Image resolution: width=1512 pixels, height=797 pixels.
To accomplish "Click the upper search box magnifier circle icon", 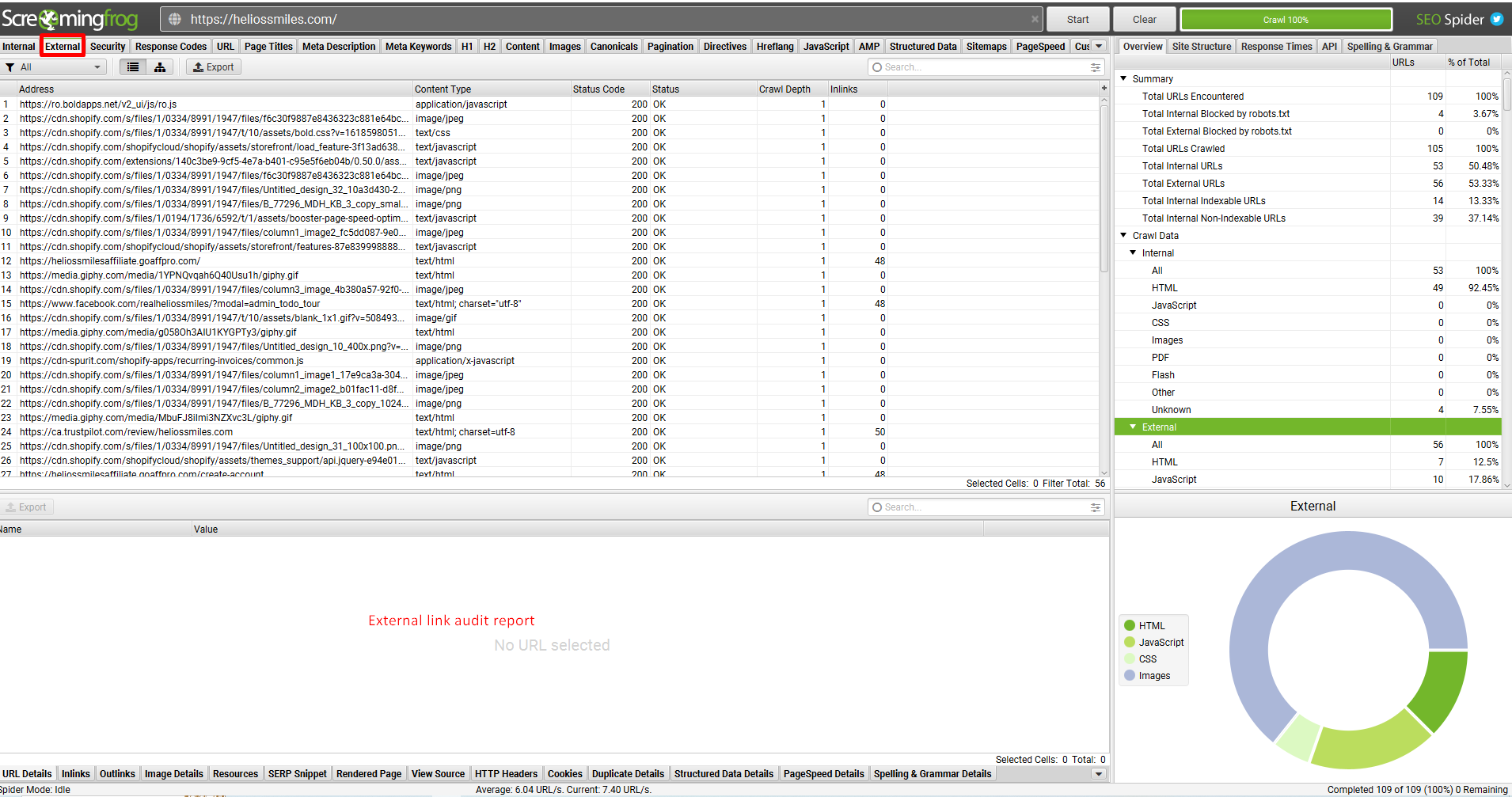I will coord(877,67).
